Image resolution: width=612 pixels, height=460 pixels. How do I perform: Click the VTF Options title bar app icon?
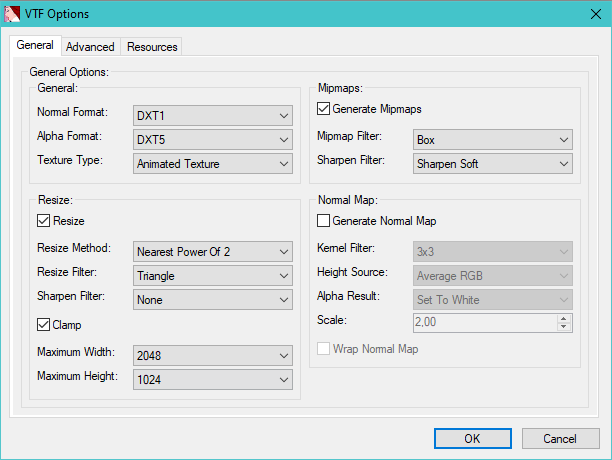(12, 14)
